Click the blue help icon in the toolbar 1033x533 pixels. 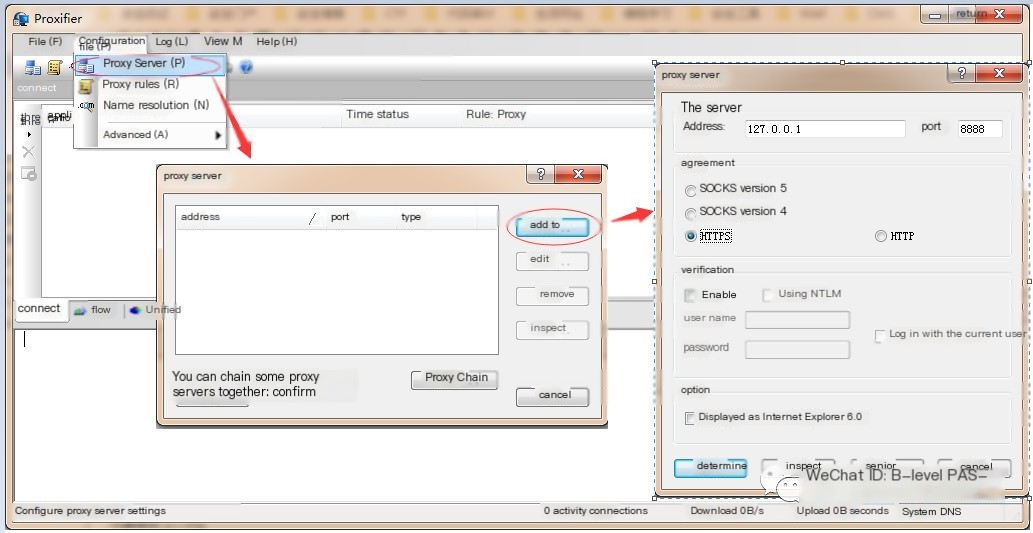[246, 67]
